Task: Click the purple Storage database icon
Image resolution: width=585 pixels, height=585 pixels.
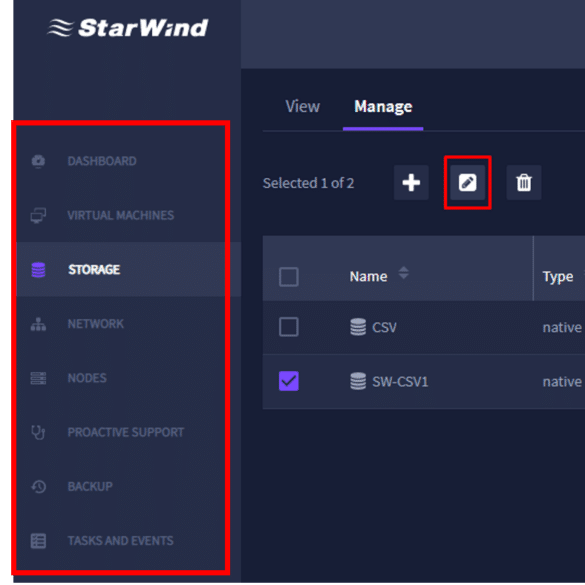Action: (38, 270)
